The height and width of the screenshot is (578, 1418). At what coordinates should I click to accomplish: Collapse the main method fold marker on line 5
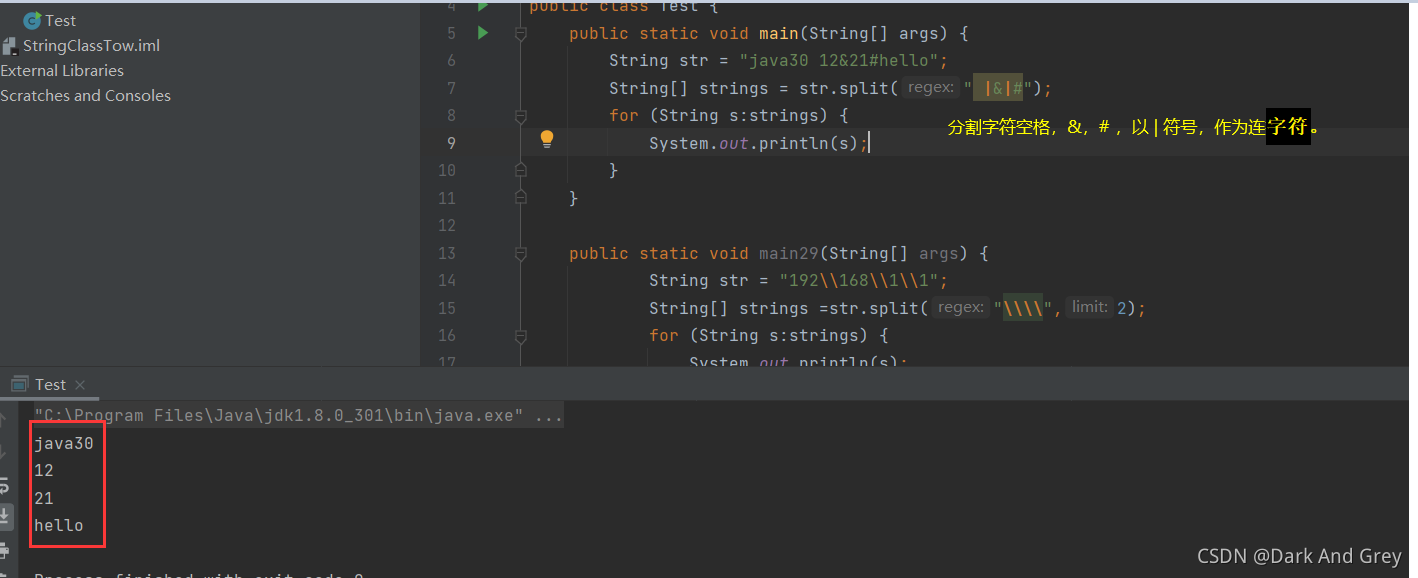click(x=520, y=34)
